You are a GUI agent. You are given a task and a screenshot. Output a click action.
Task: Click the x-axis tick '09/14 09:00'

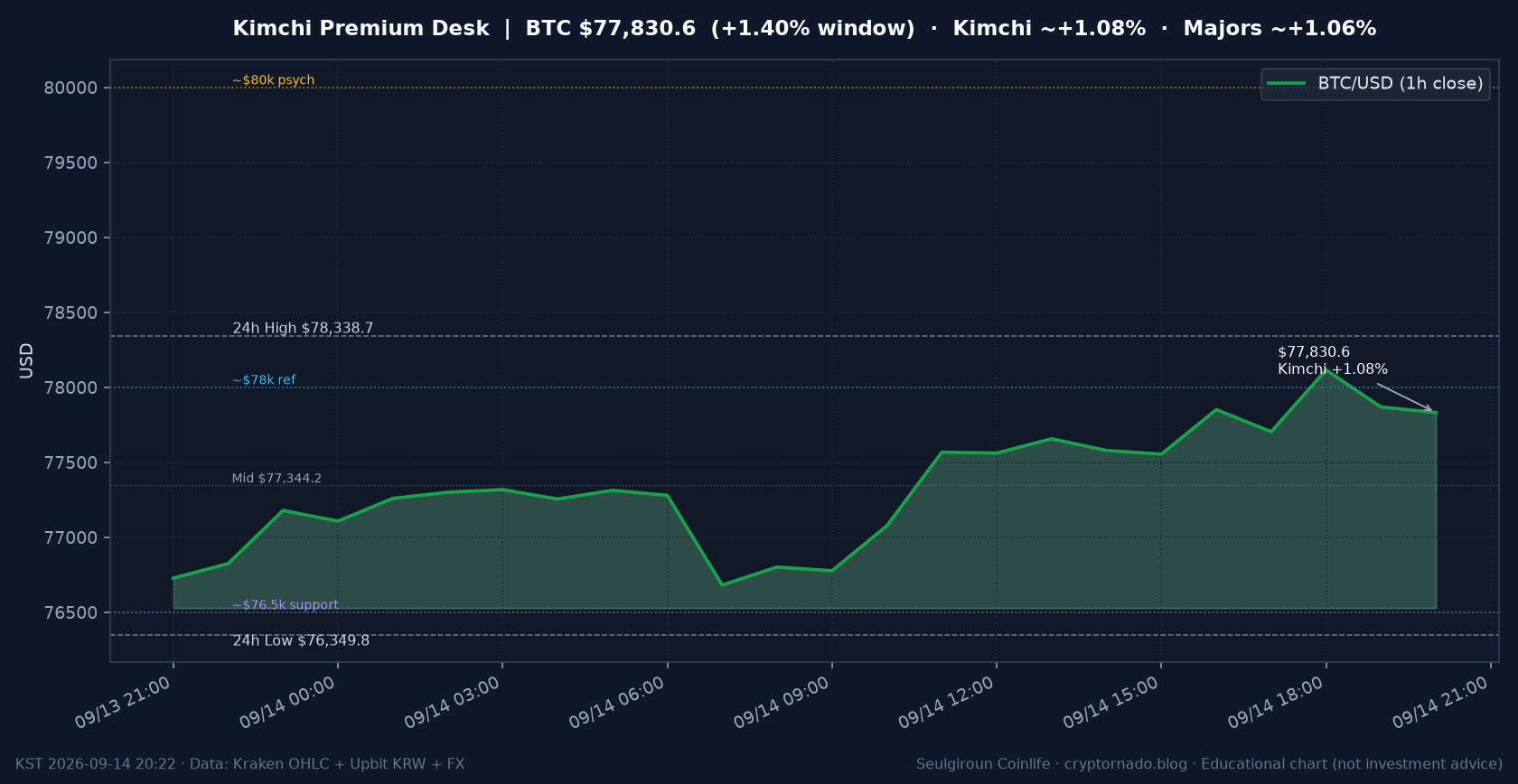pyautogui.click(x=782, y=703)
